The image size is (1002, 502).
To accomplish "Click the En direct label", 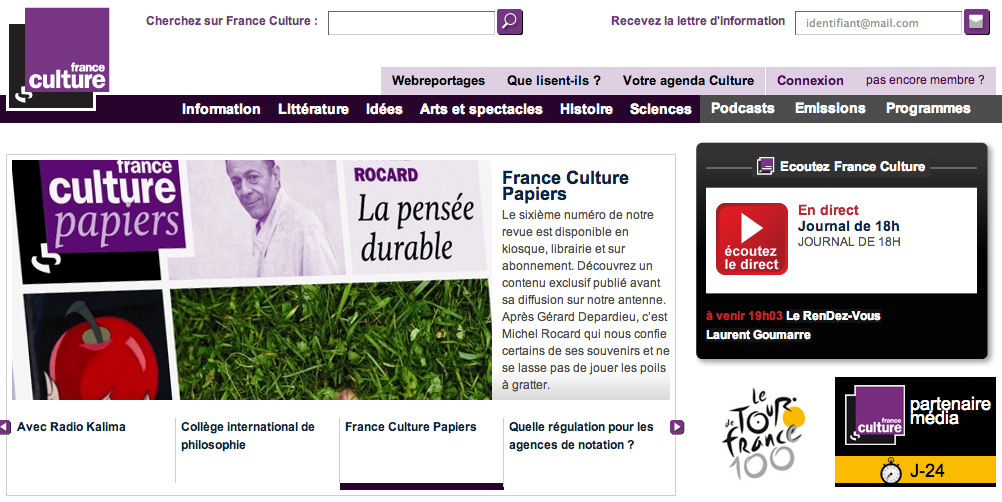I will click(828, 210).
